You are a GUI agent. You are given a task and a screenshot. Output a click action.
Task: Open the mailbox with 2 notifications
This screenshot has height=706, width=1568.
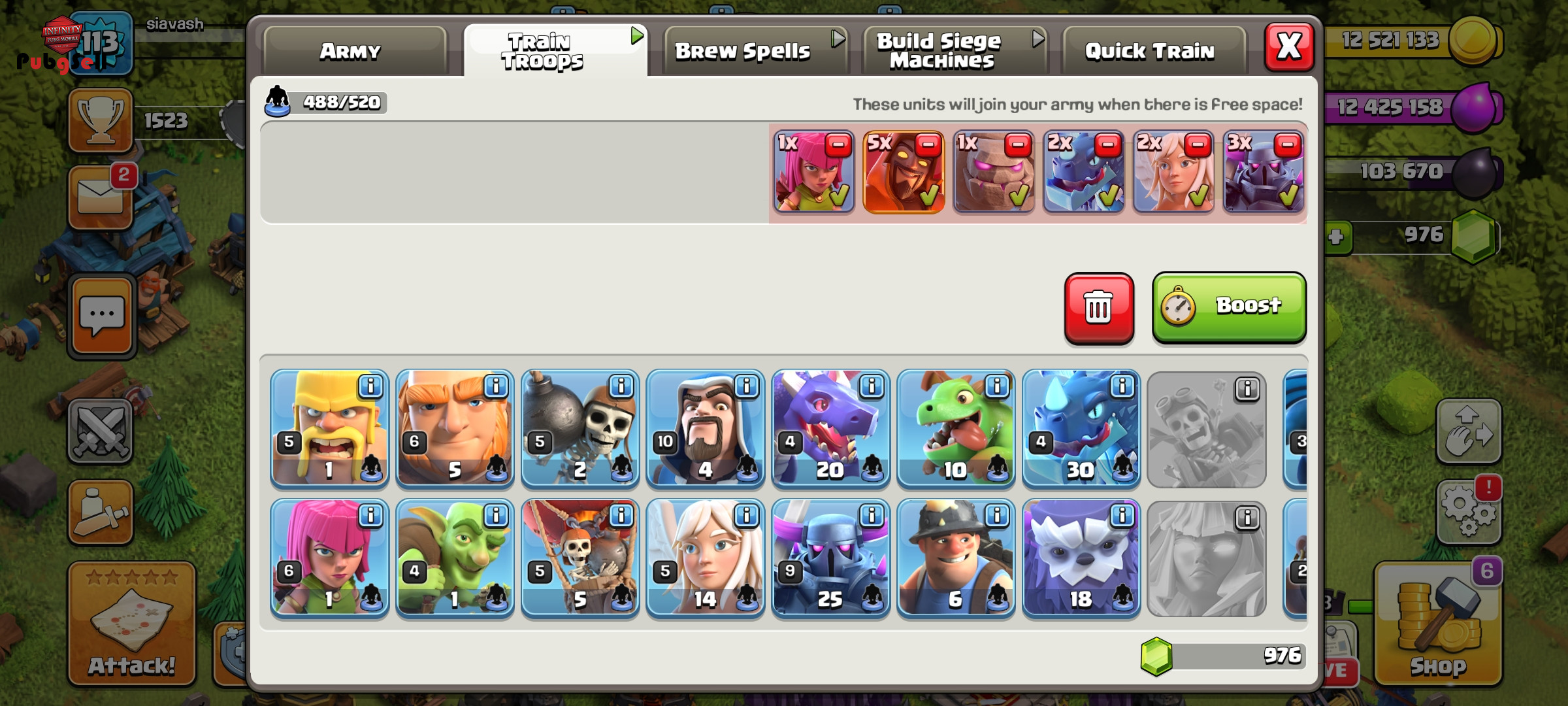[101, 196]
